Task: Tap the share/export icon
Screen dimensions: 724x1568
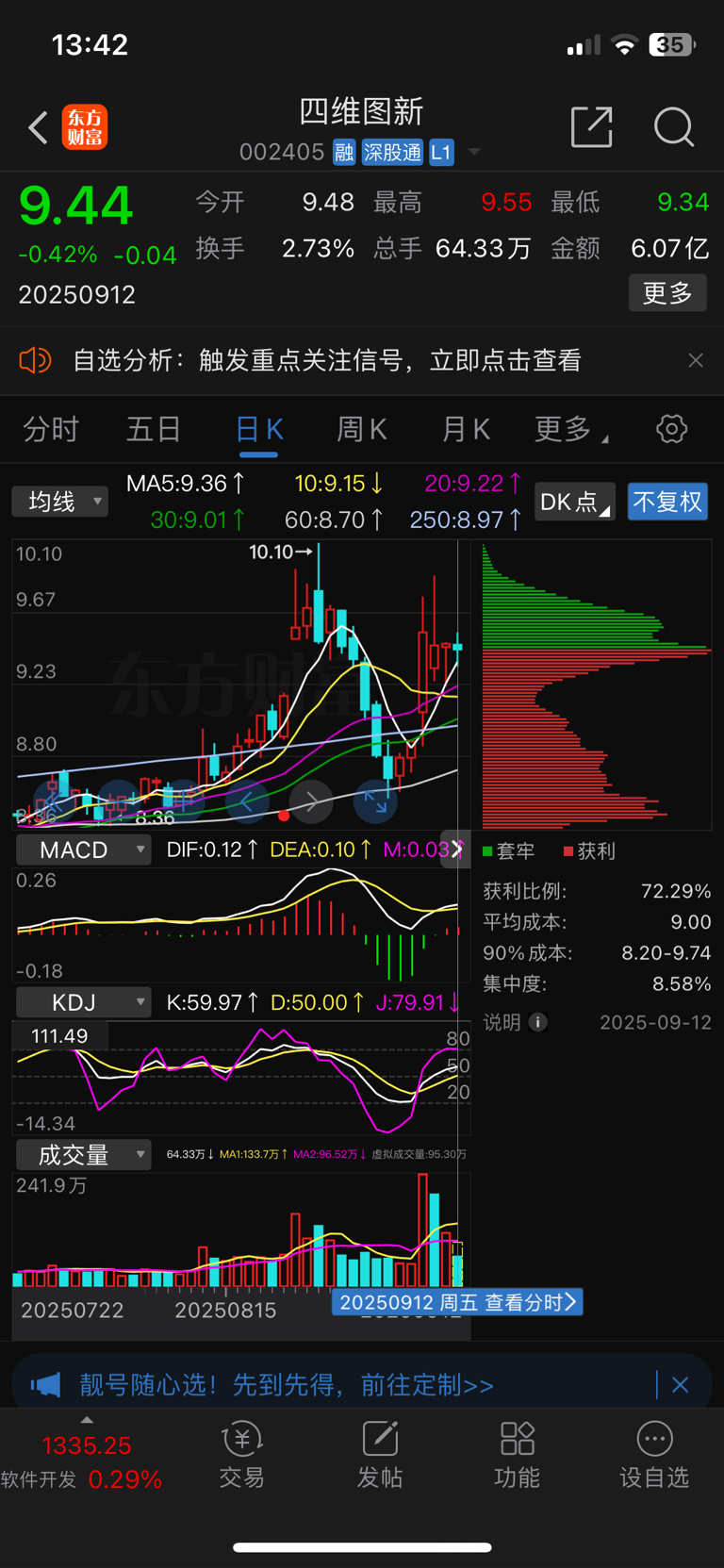Action: 592,126
